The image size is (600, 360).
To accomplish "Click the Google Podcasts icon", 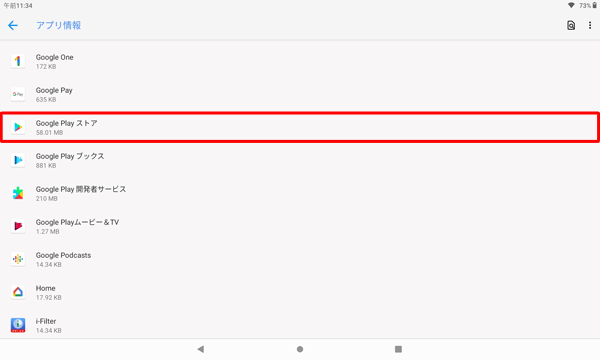I will pos(18,259).
